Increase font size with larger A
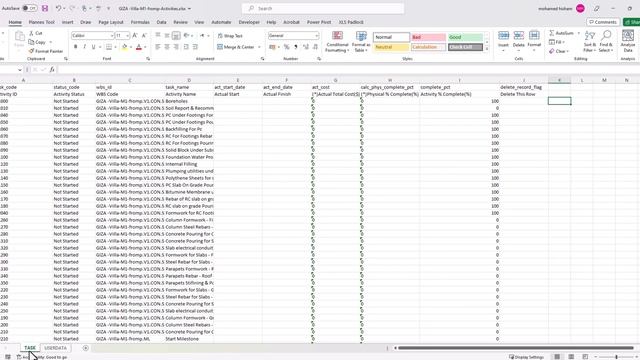Viewport: 640px width, 360px height. click(x=135, y=36)
